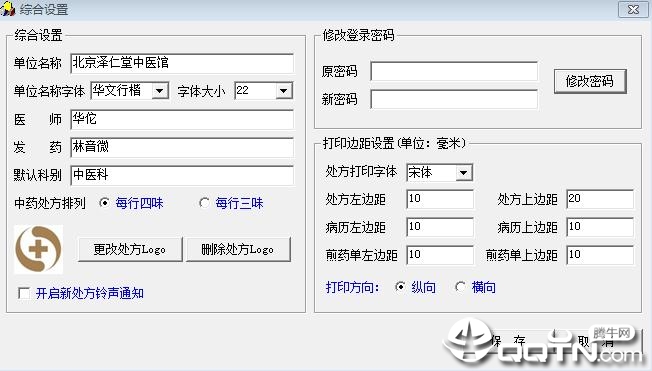Click 修改登录密码 group title
652x371 pixels.
358,35
